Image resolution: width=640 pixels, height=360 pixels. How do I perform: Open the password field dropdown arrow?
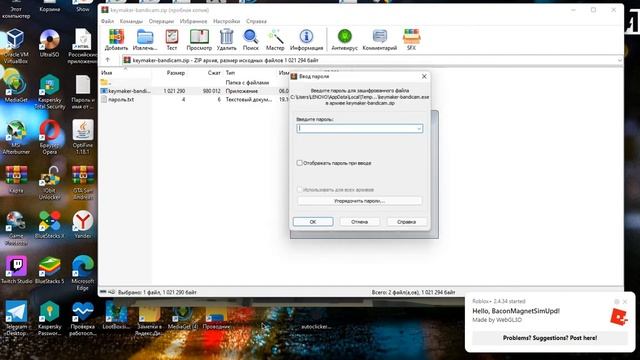pyautogui.click(x=419, y=129)
